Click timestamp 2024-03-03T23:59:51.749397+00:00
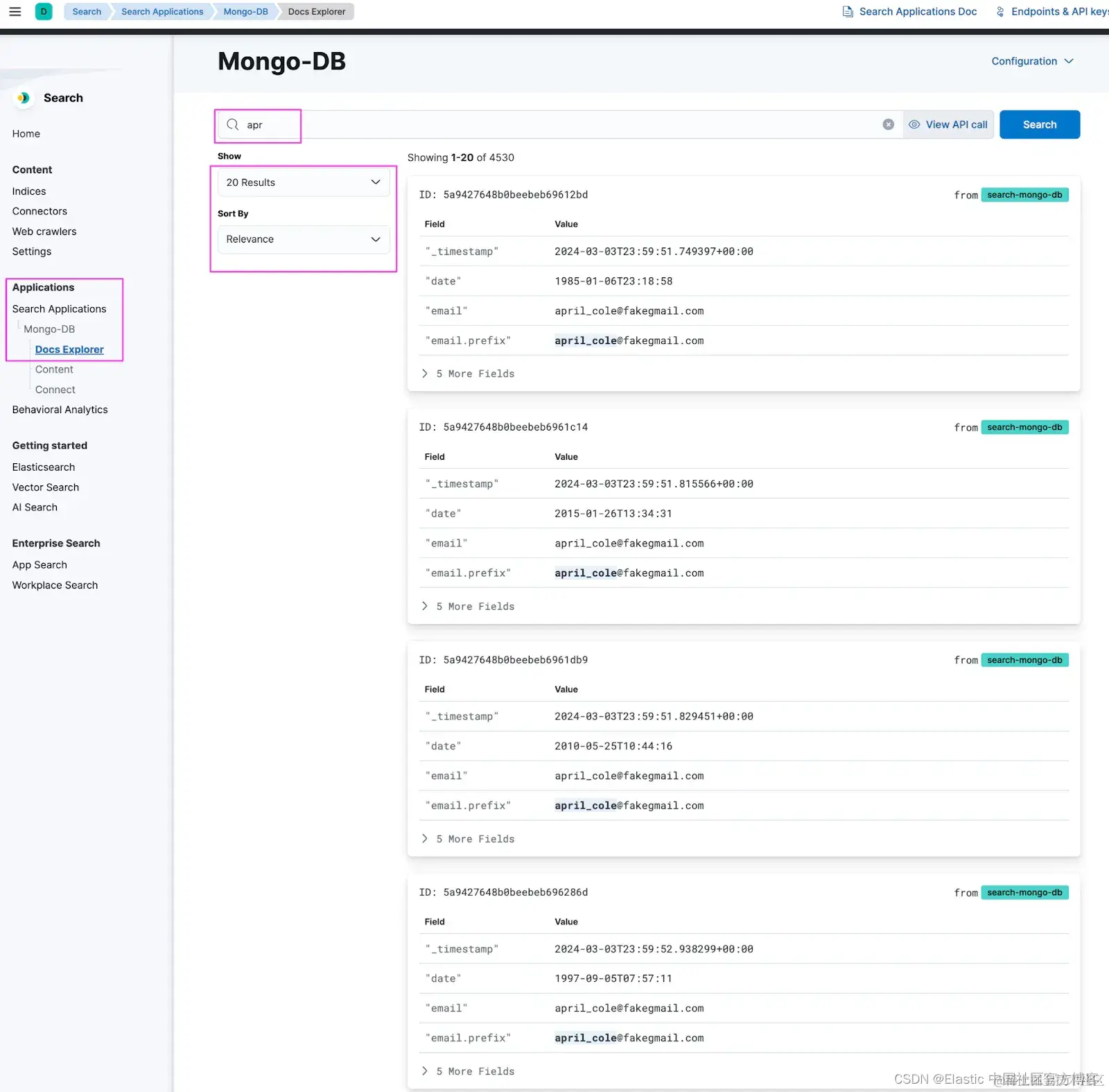 [x=654, y=252]
